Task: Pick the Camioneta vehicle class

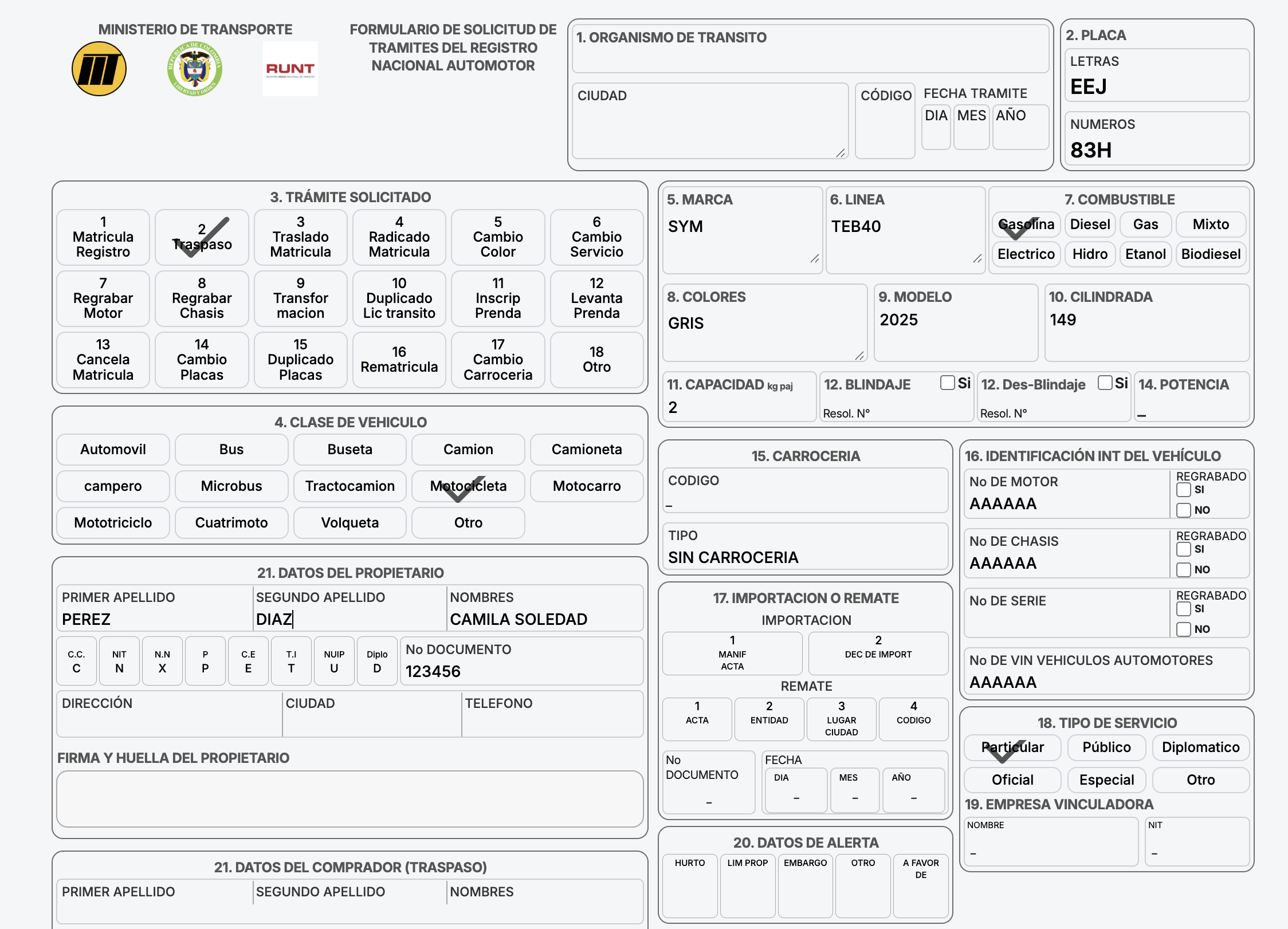Action: click(x=586, y=450)
